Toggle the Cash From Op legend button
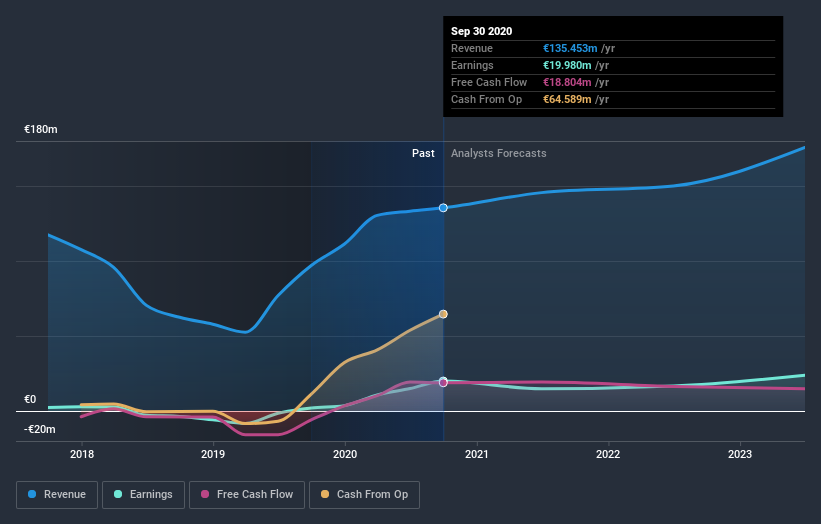This screenshot has width=821, height=524. click(x=364, y=495)
